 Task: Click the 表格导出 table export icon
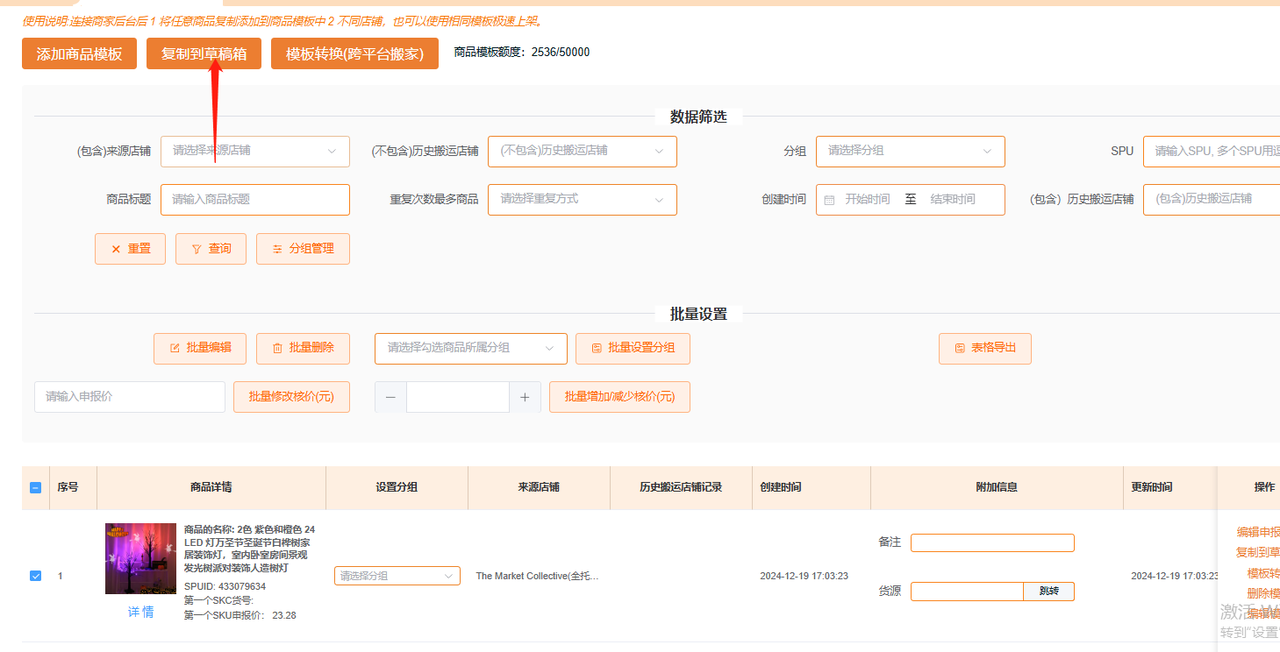[961, 348]
